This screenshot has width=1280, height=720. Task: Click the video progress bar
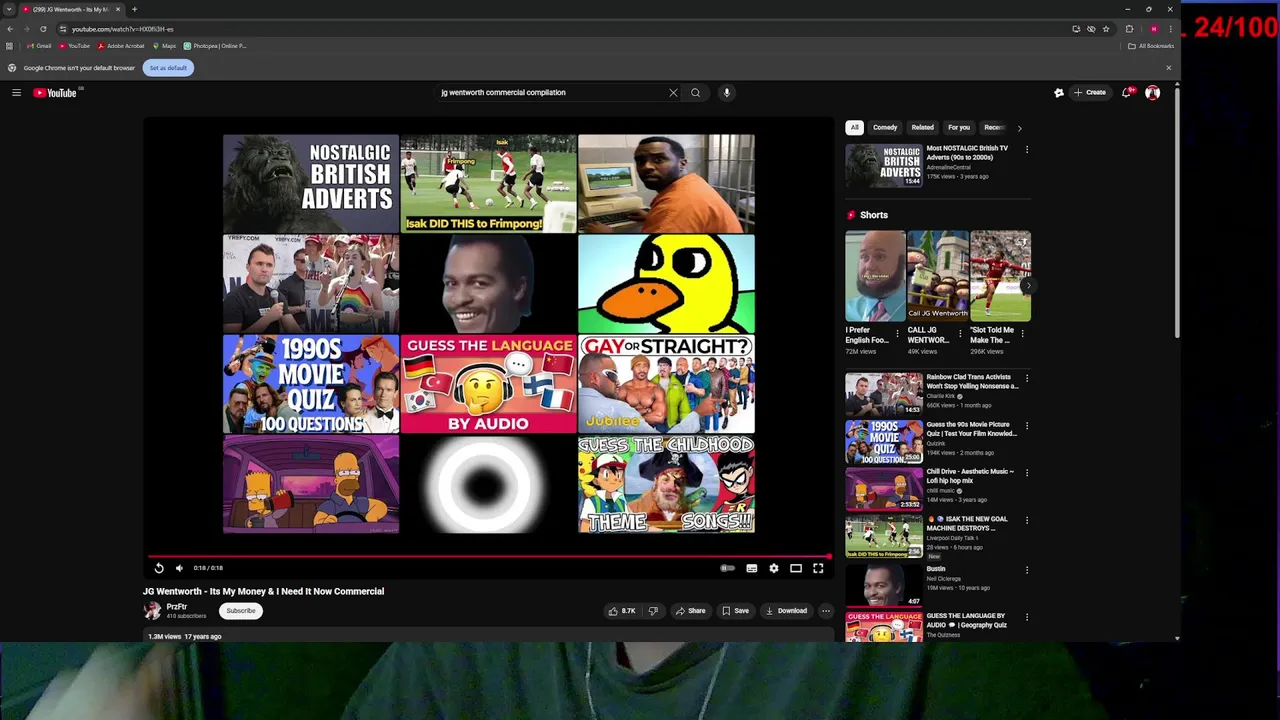pos(489,556)
